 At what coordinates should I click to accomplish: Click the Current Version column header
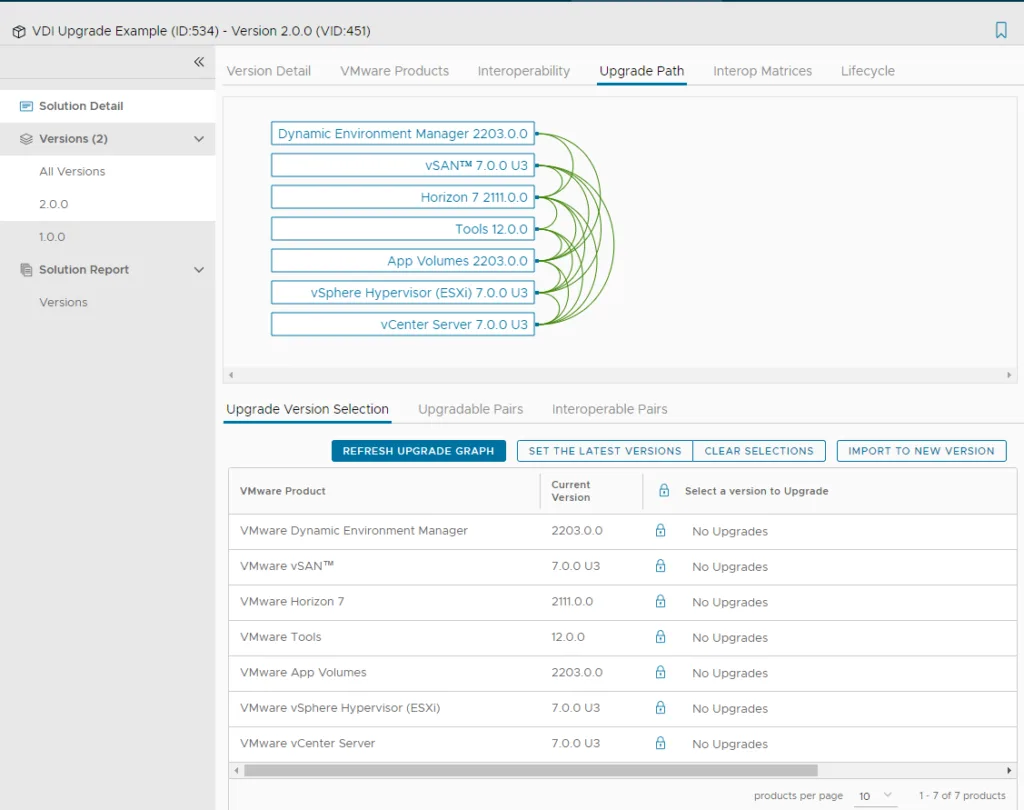pos(571,491)
